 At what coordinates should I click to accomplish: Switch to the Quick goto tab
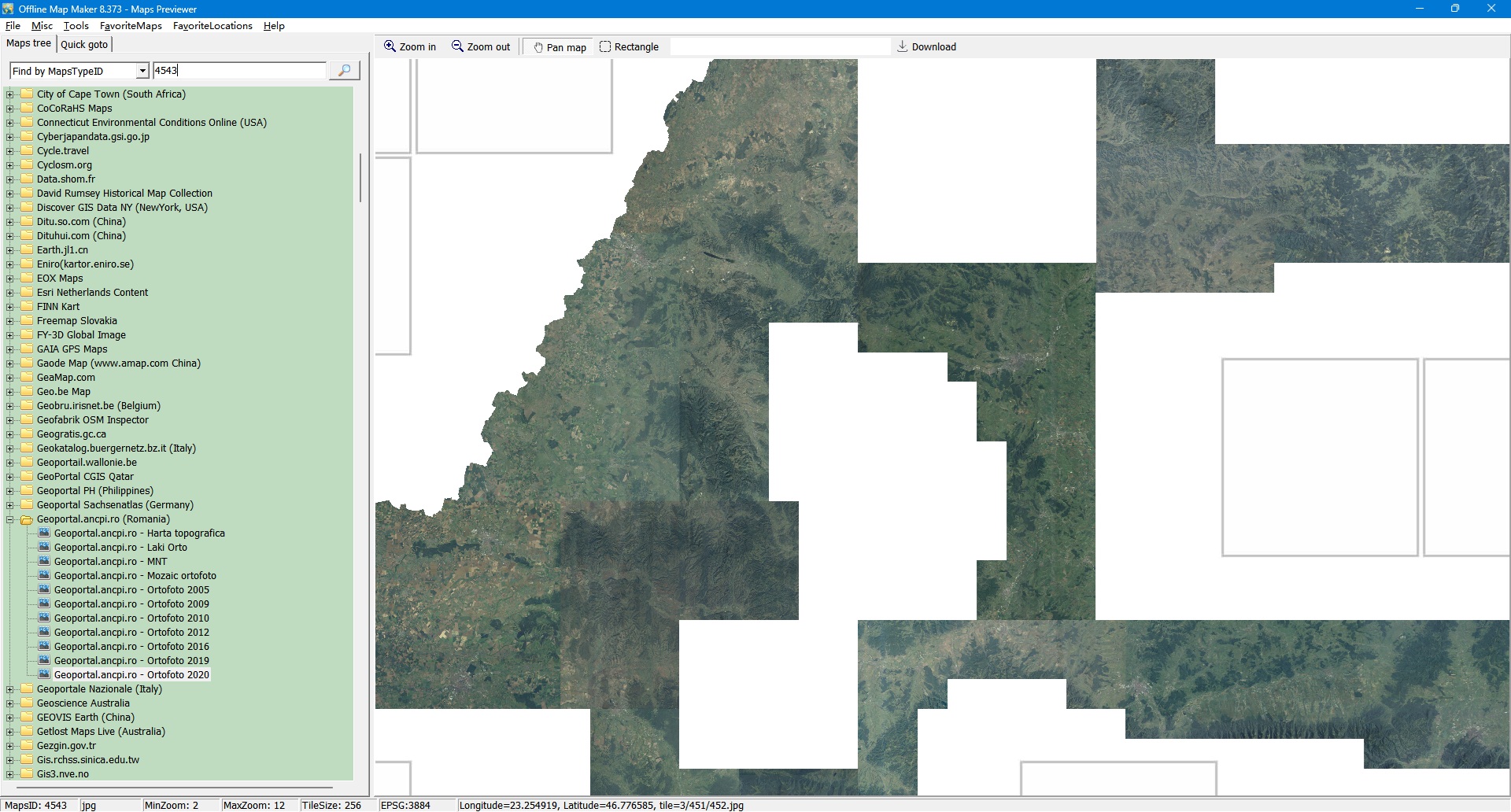tap(84, 45)
